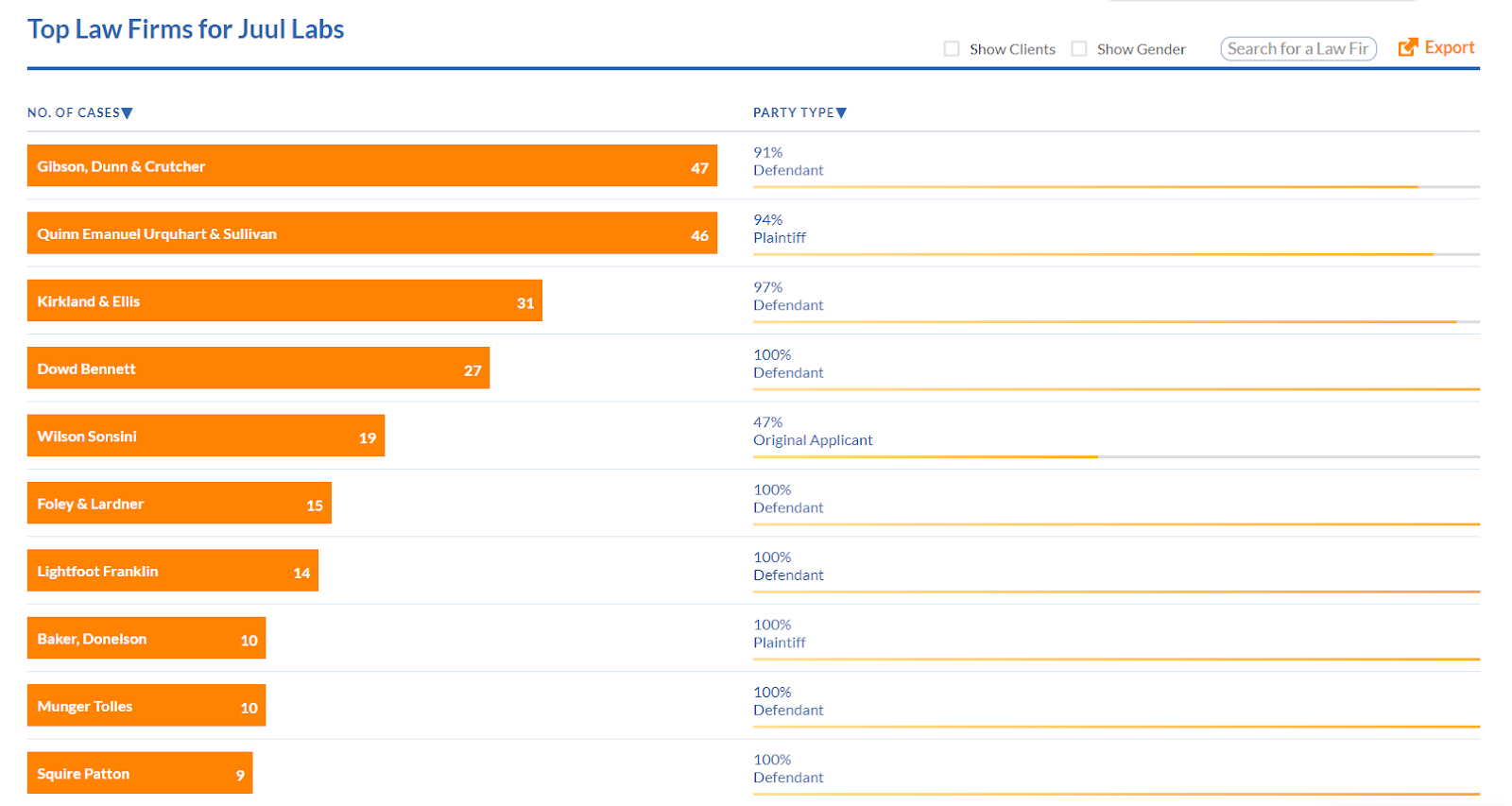Select the Quinn Emanuel Urquhart & Sullivan bar
1512x806 pixels.
point(372,232)
